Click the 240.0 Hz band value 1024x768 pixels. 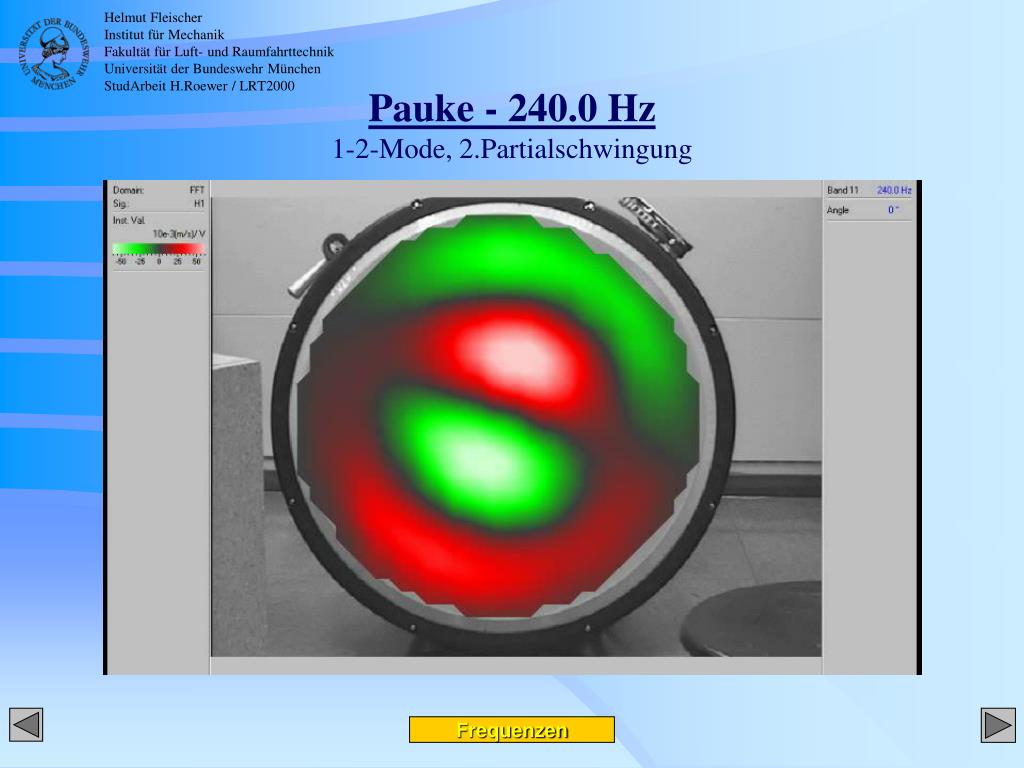click(894, 190)
